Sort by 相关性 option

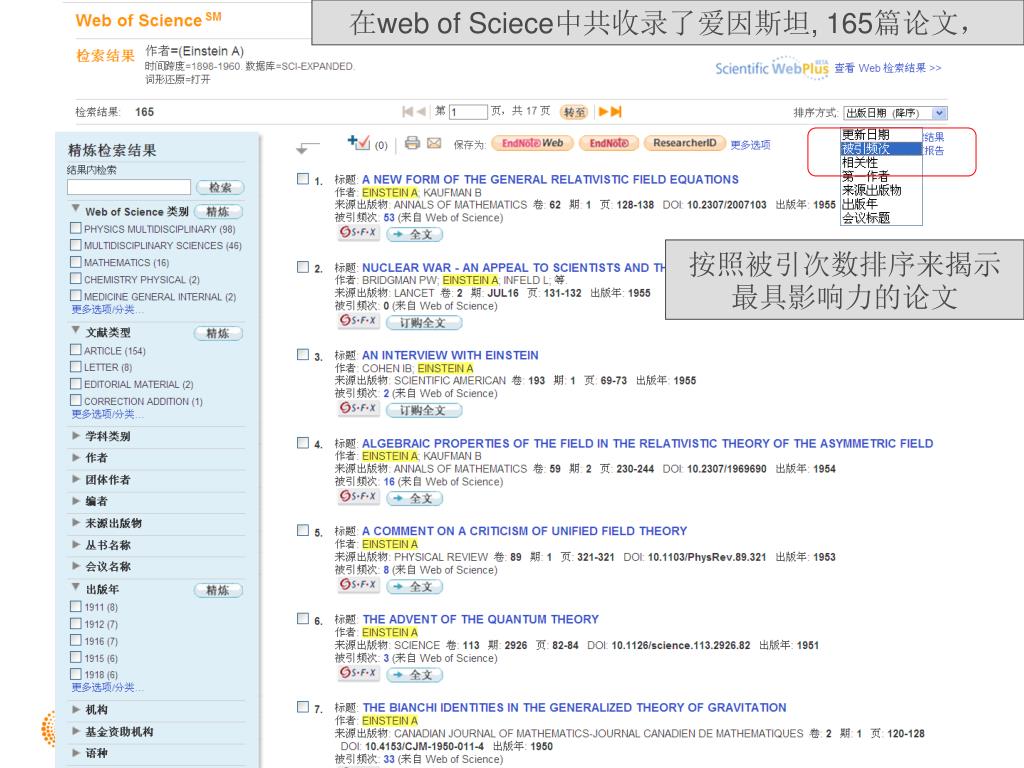[880, 163]
